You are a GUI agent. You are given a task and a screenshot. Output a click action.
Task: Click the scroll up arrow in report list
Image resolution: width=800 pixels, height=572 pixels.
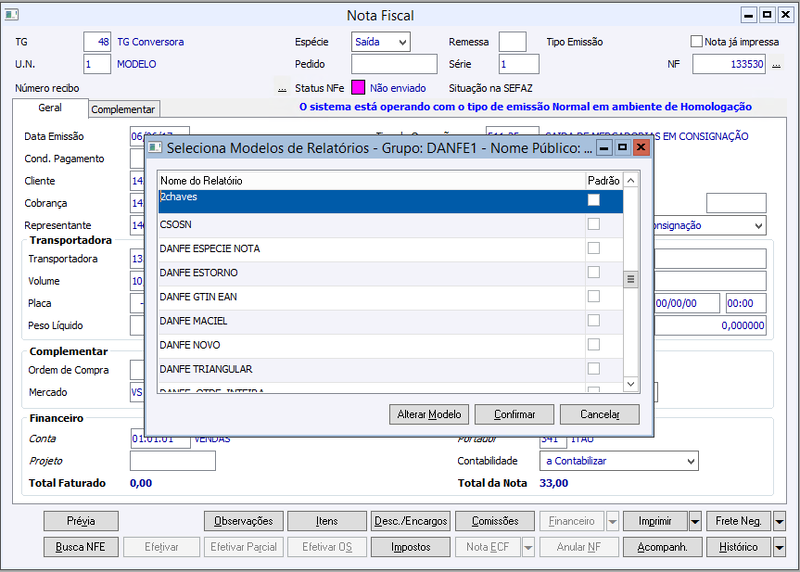tap(631, 181)
